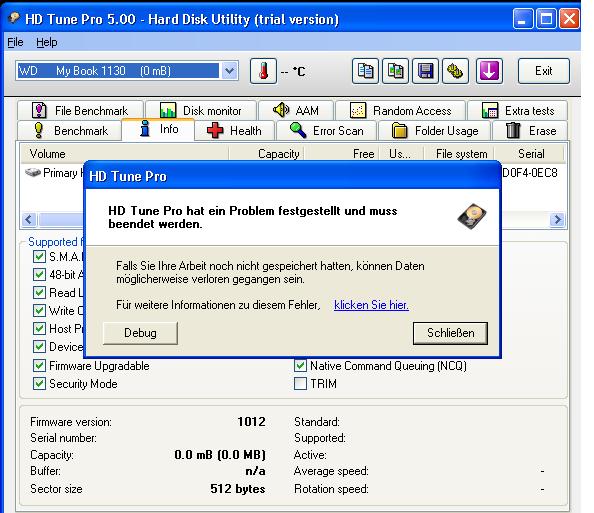The width and height of the screenshot is (594, 513).
Task: Click the volume list scroll left arrow
Action: point(29,219)
